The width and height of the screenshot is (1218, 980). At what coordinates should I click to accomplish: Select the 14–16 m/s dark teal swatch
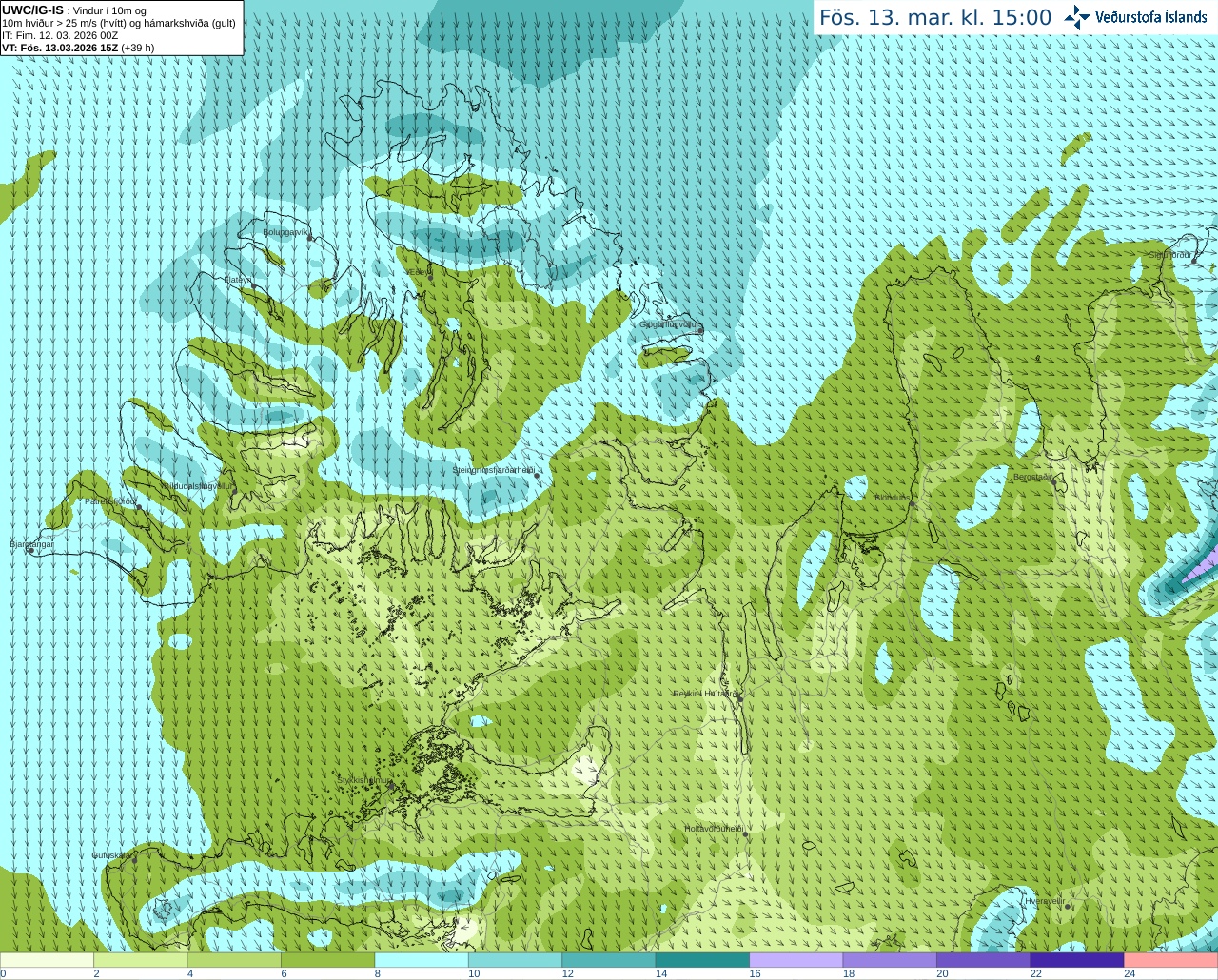point(702,960)
